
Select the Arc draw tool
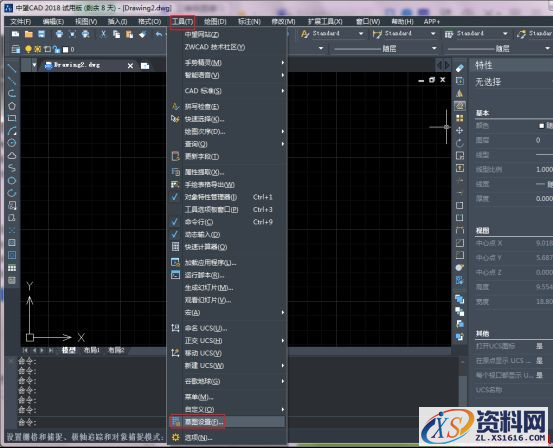pyautogui.click(x=12, y=131)
